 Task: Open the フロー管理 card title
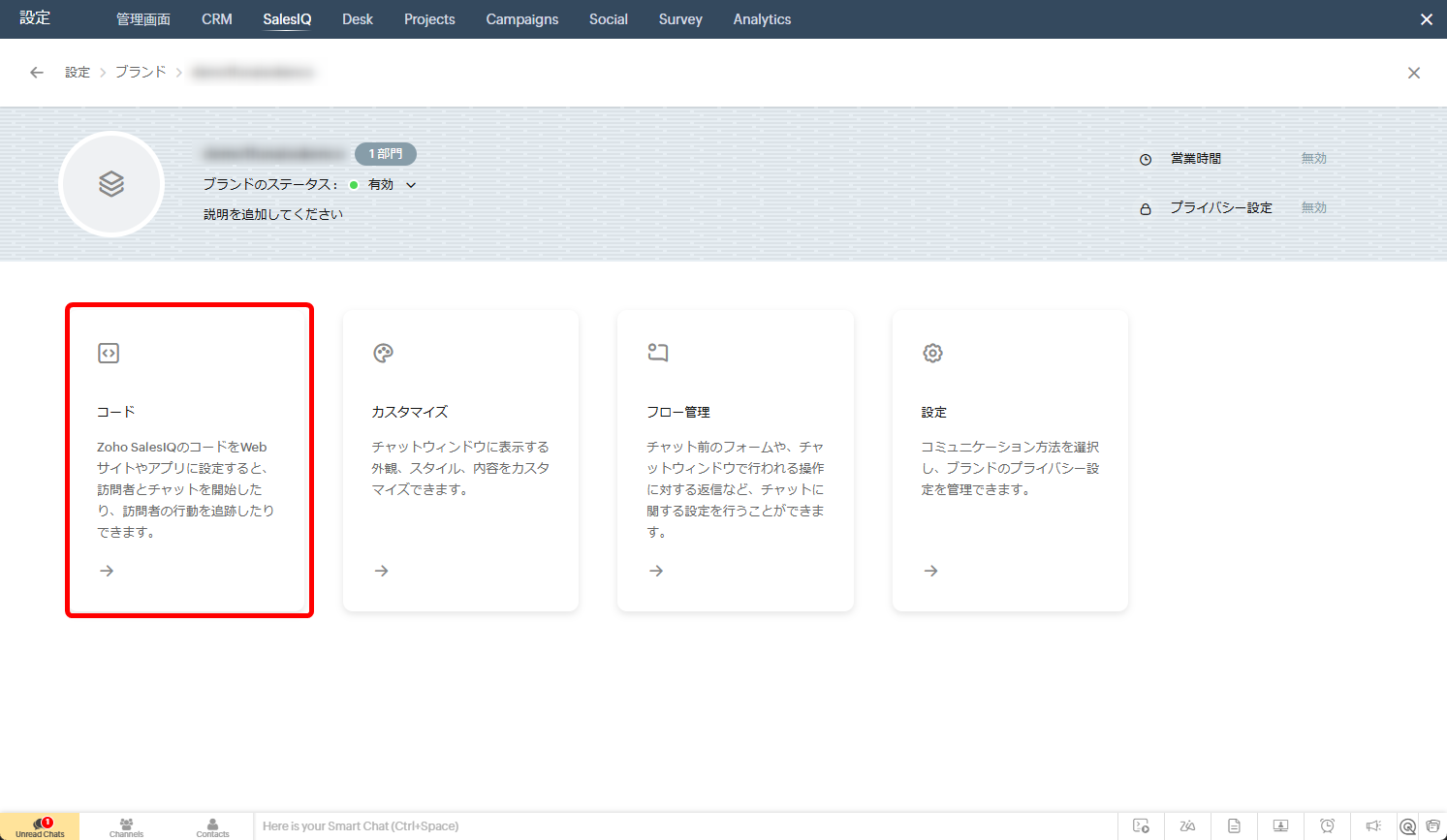[678, 412]
